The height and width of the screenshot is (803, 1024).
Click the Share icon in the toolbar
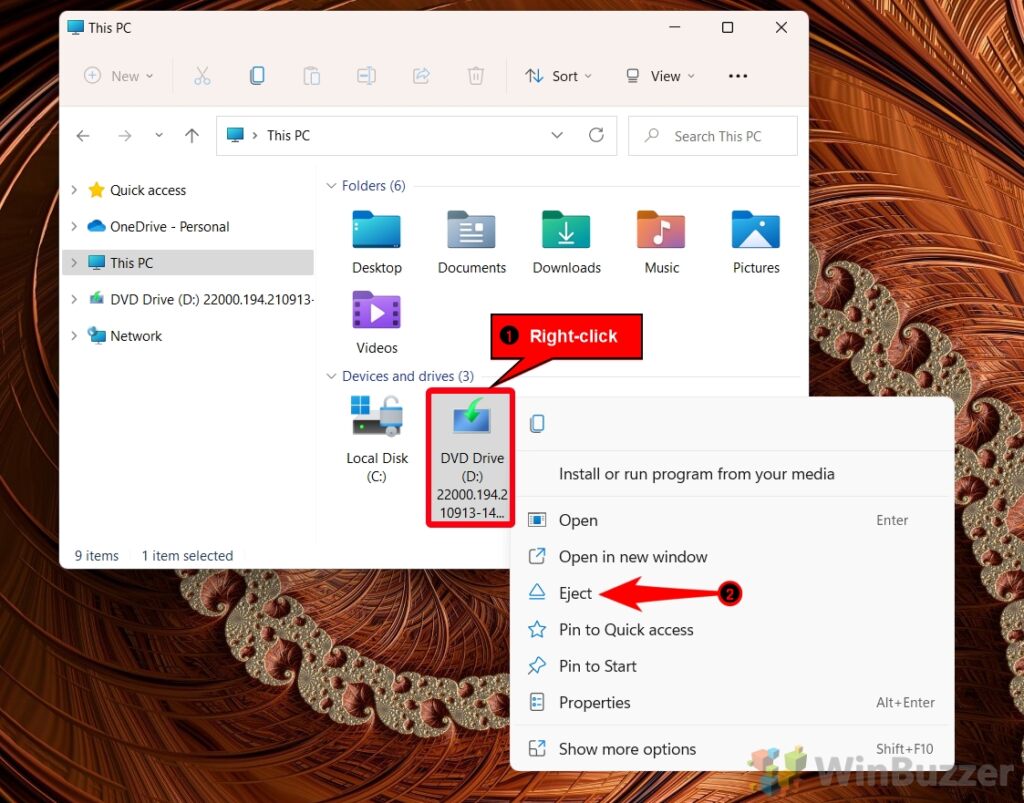tap(421, 75)
